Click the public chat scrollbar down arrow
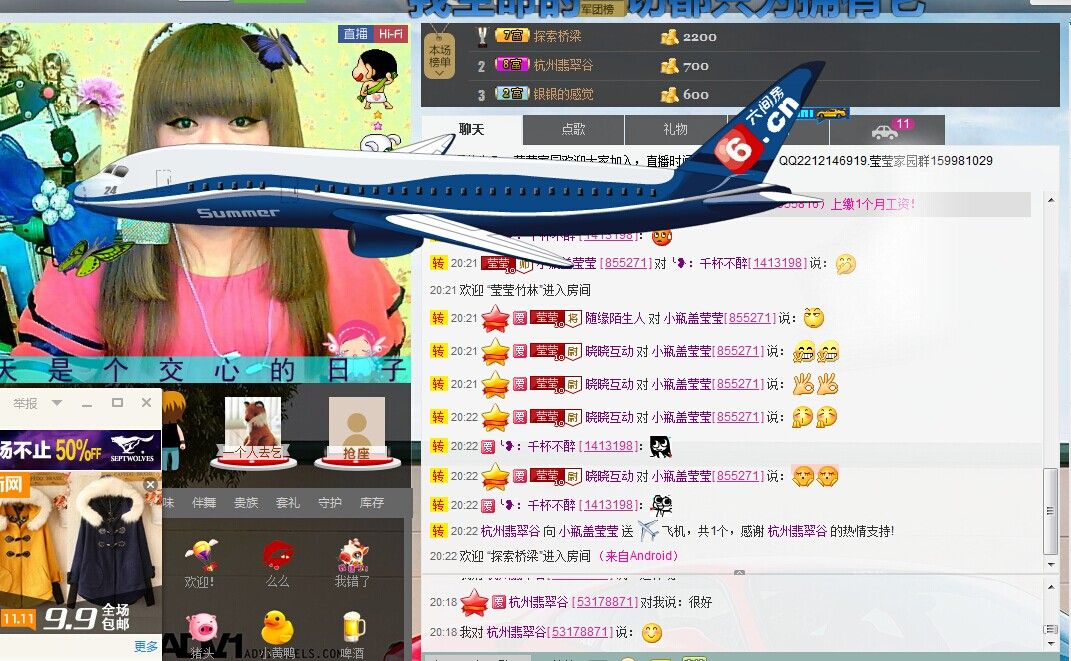This screenshot has height=661, width=1071. (x=1051, y=564)
